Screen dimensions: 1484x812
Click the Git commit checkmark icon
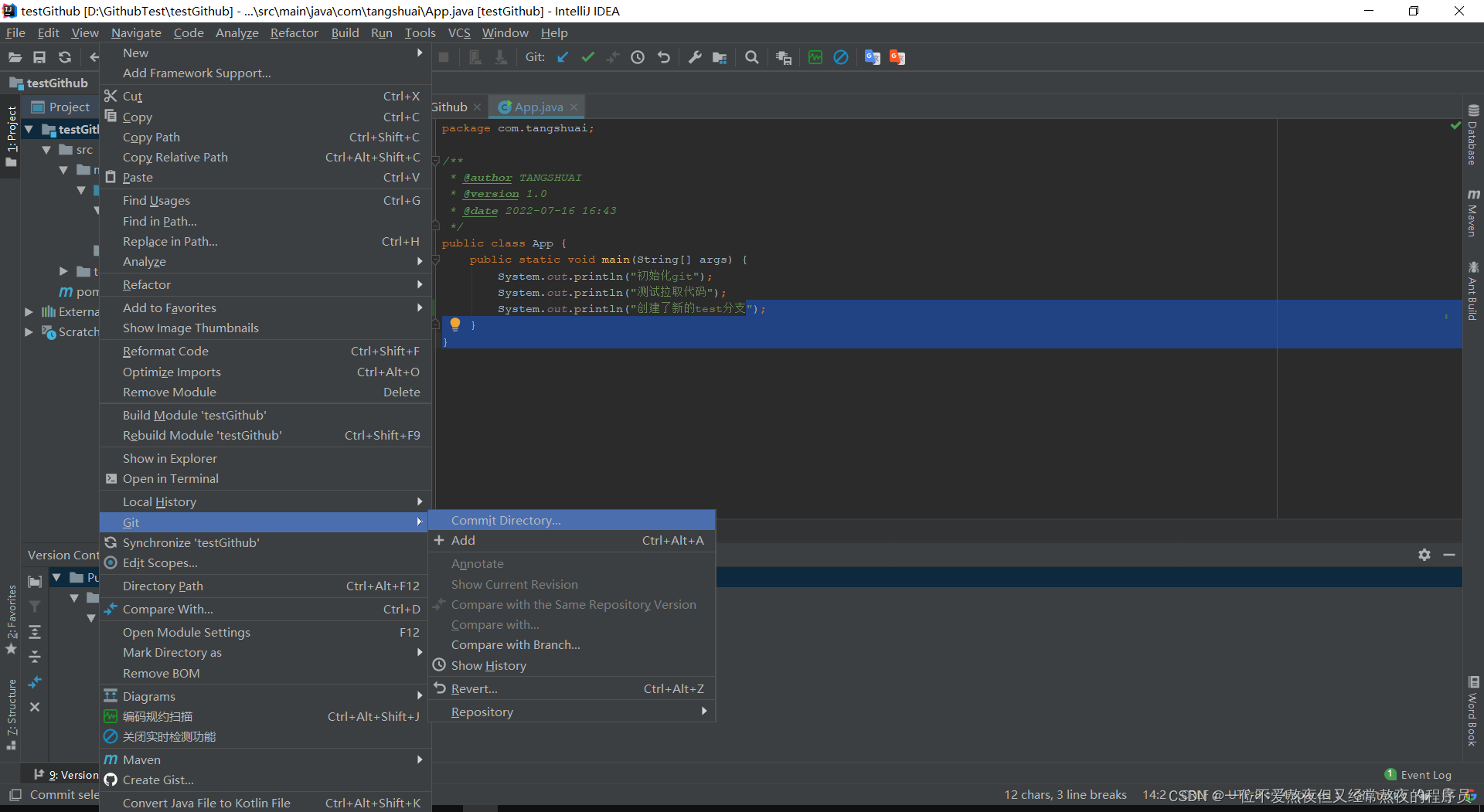tap(588, 57)
